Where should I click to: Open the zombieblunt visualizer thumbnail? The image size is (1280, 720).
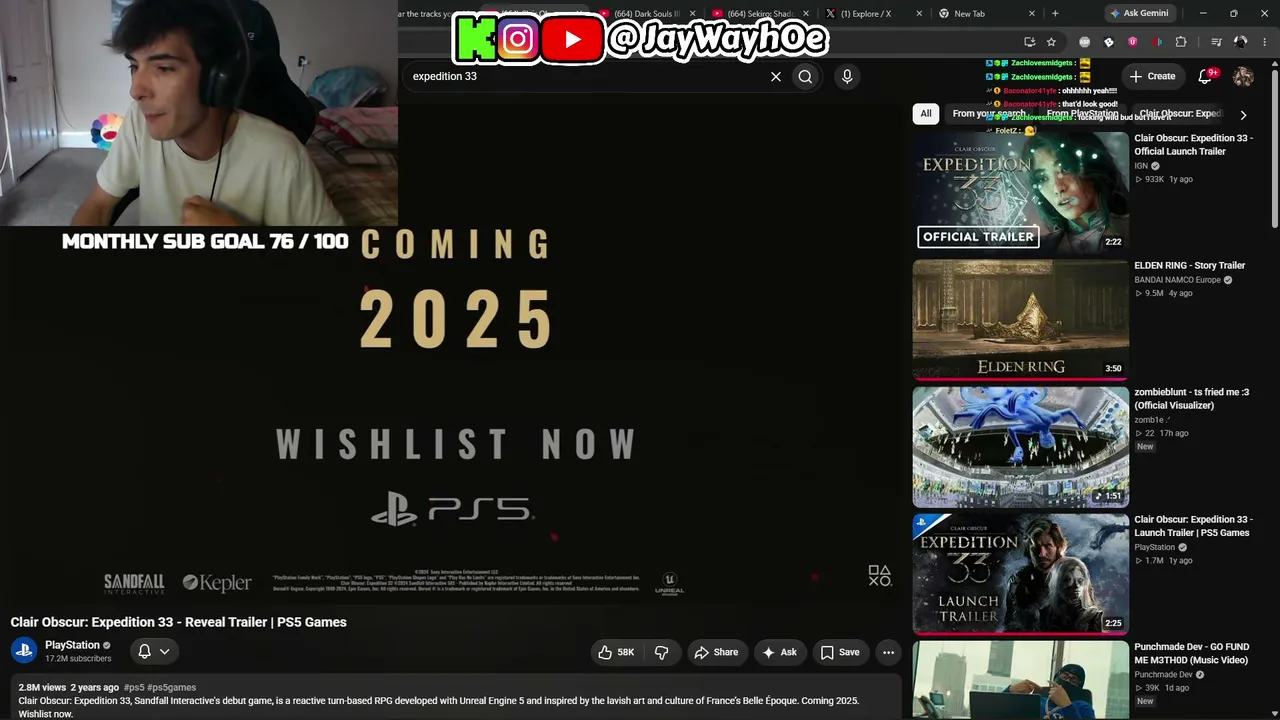[1021, 446]
